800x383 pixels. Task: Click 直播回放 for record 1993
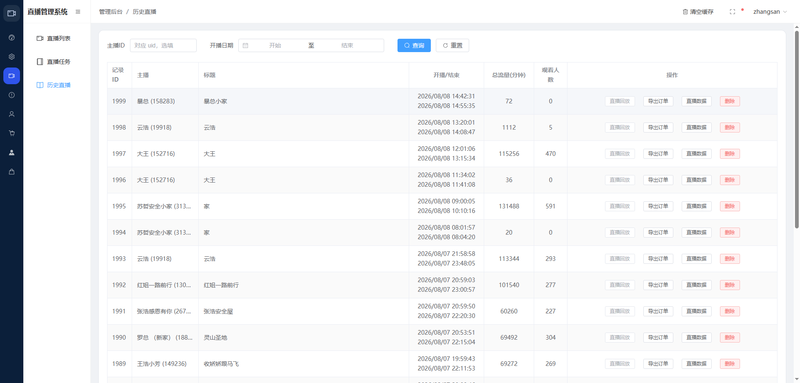tap(620, 259)
